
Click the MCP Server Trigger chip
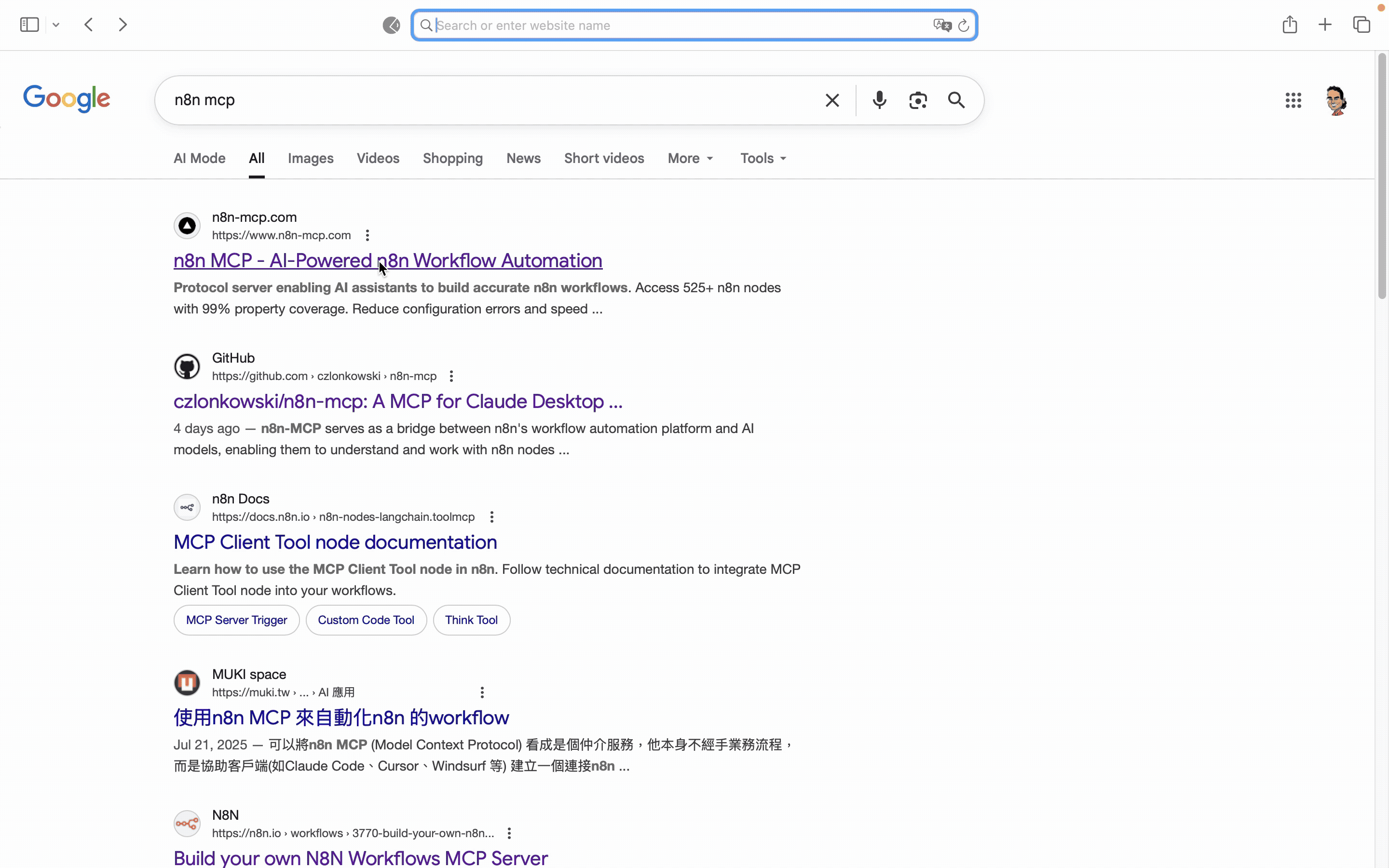pyautogui.click(x=236, y=620)
